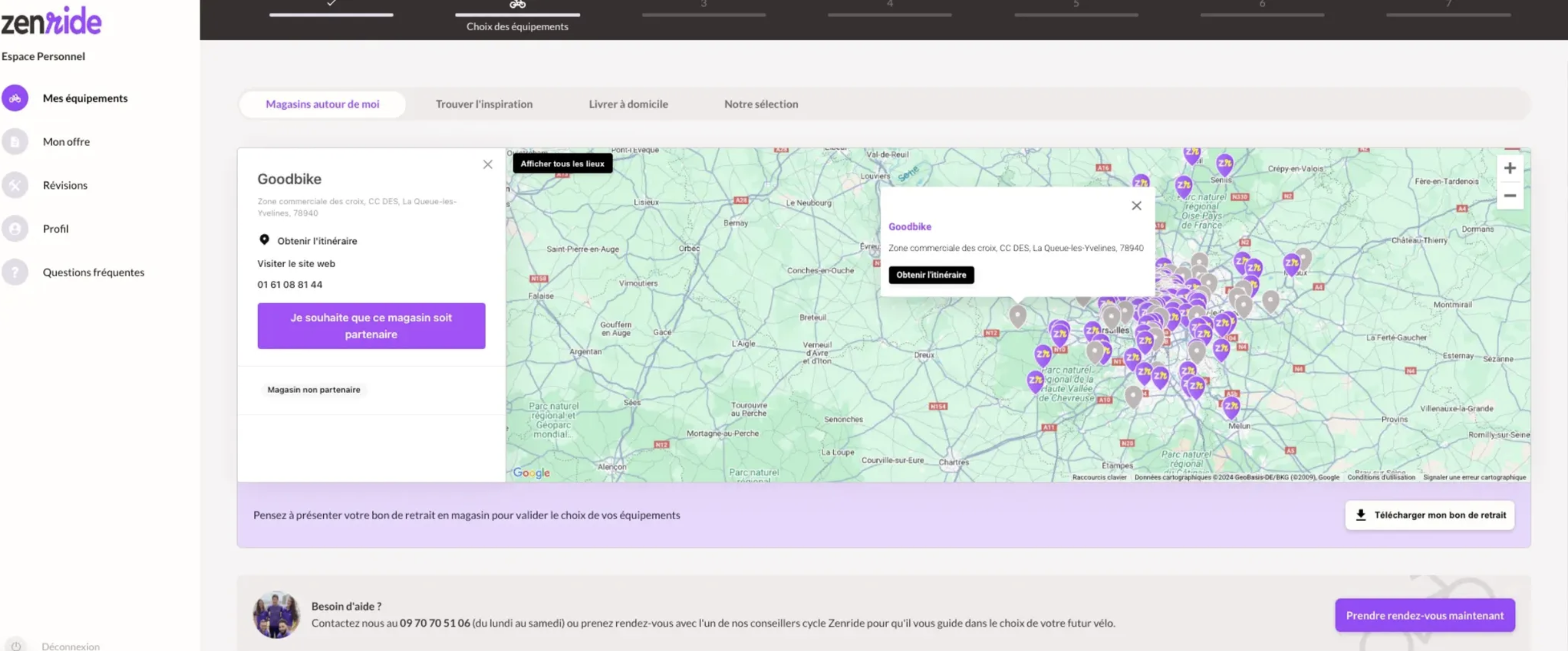Click completed step one progress bar
The height and width of the screenshot is (651, 1568).
pyautogui.click(x=331, y=14)
